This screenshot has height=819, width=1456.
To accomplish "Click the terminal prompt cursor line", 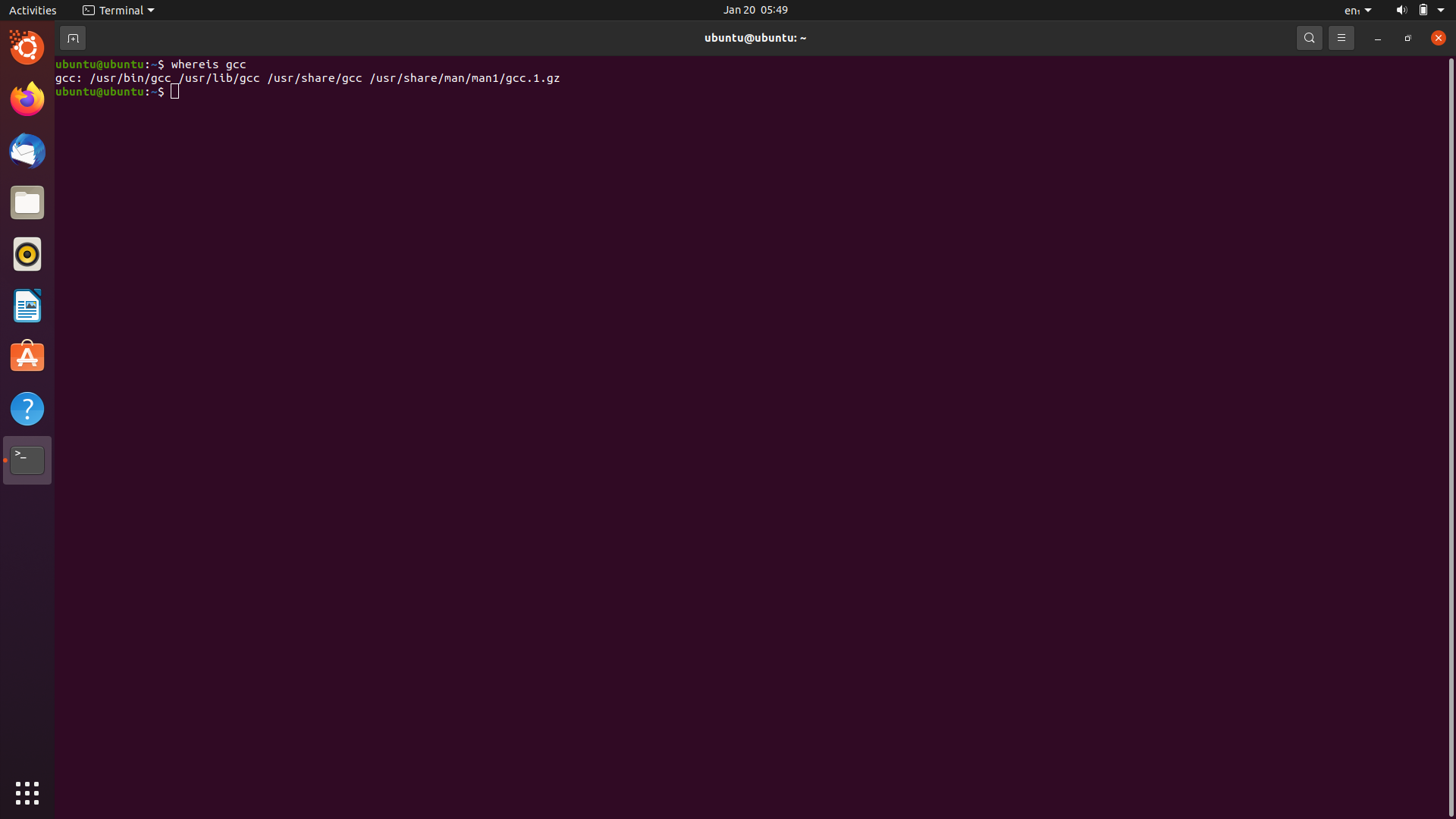I will (175, 92).
